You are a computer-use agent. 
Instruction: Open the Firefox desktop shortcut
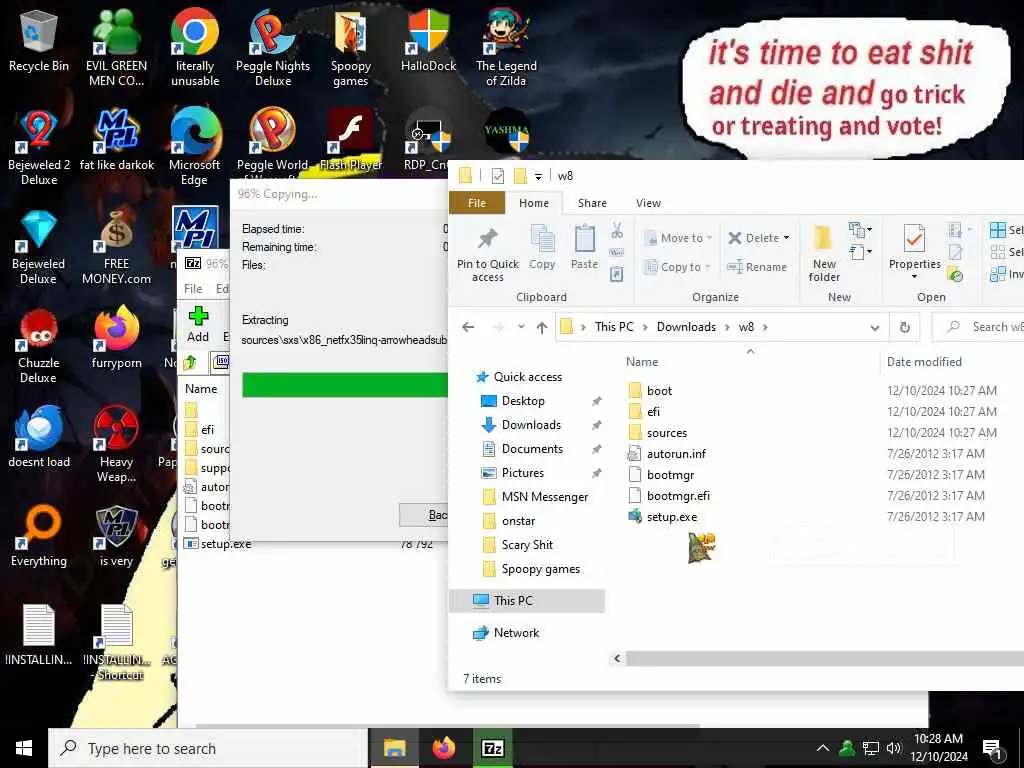click(116, 338)
